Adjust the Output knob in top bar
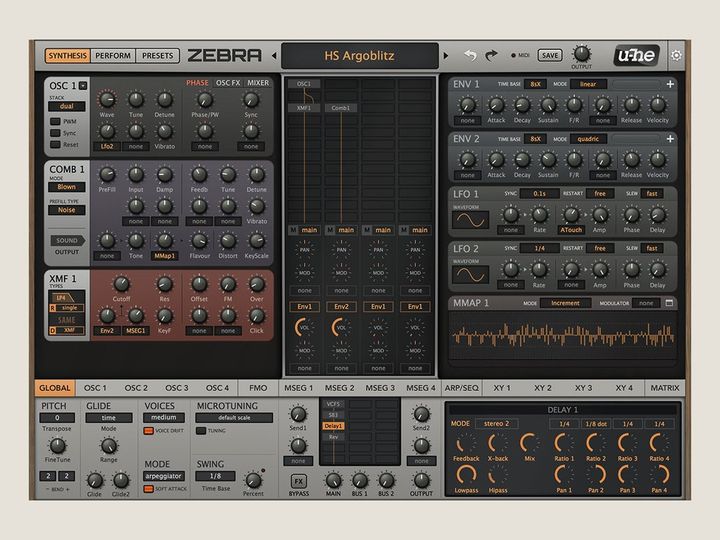Image resolution: width=720 pixels, height=540 pixels. (x=581, y=54)
